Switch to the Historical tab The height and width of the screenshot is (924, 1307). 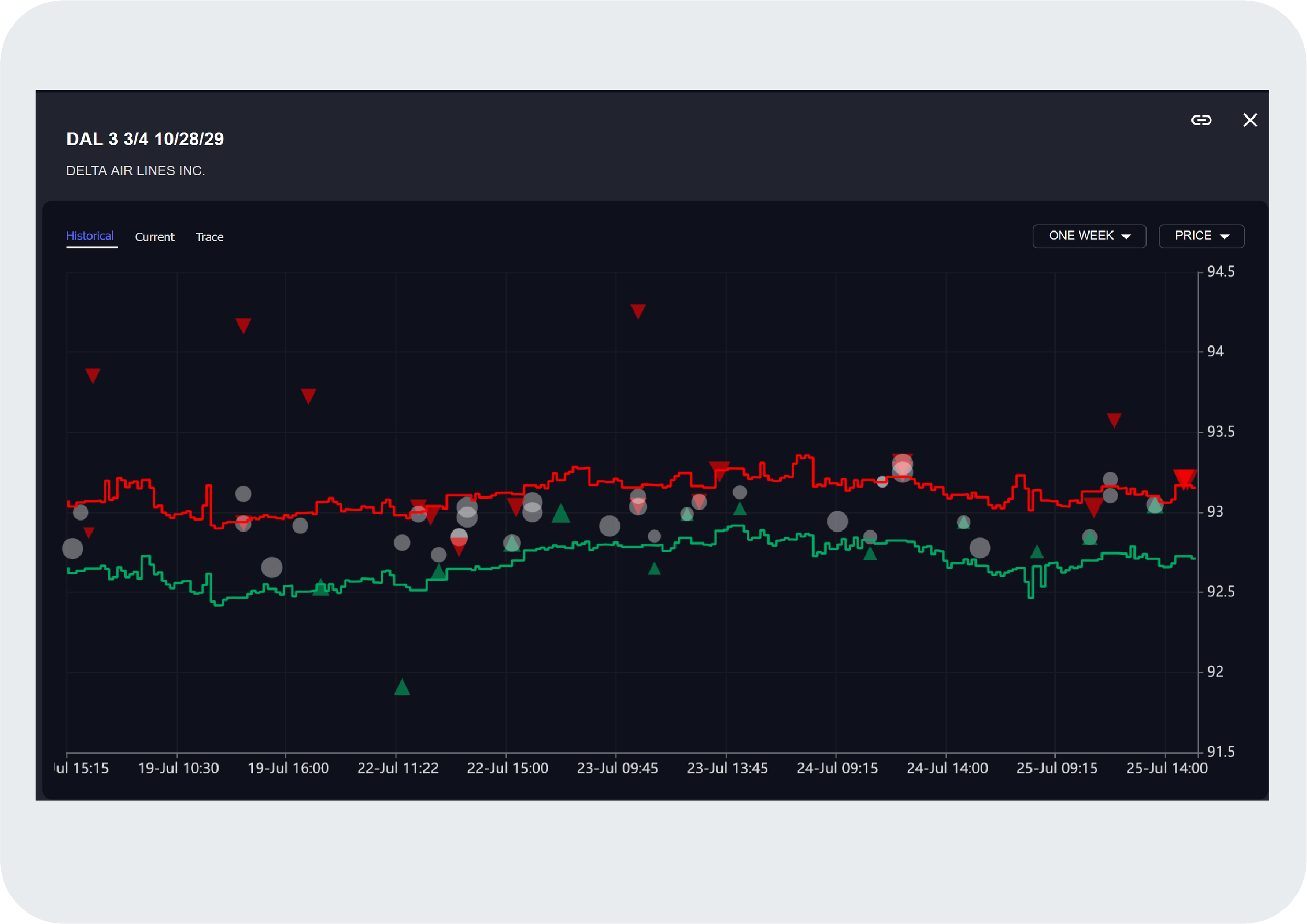point(90,236)
